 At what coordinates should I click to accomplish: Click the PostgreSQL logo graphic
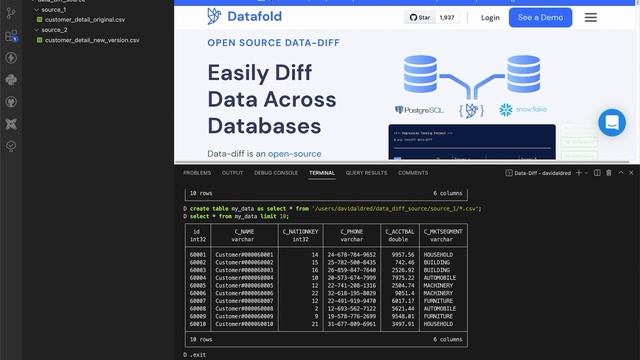419,110
